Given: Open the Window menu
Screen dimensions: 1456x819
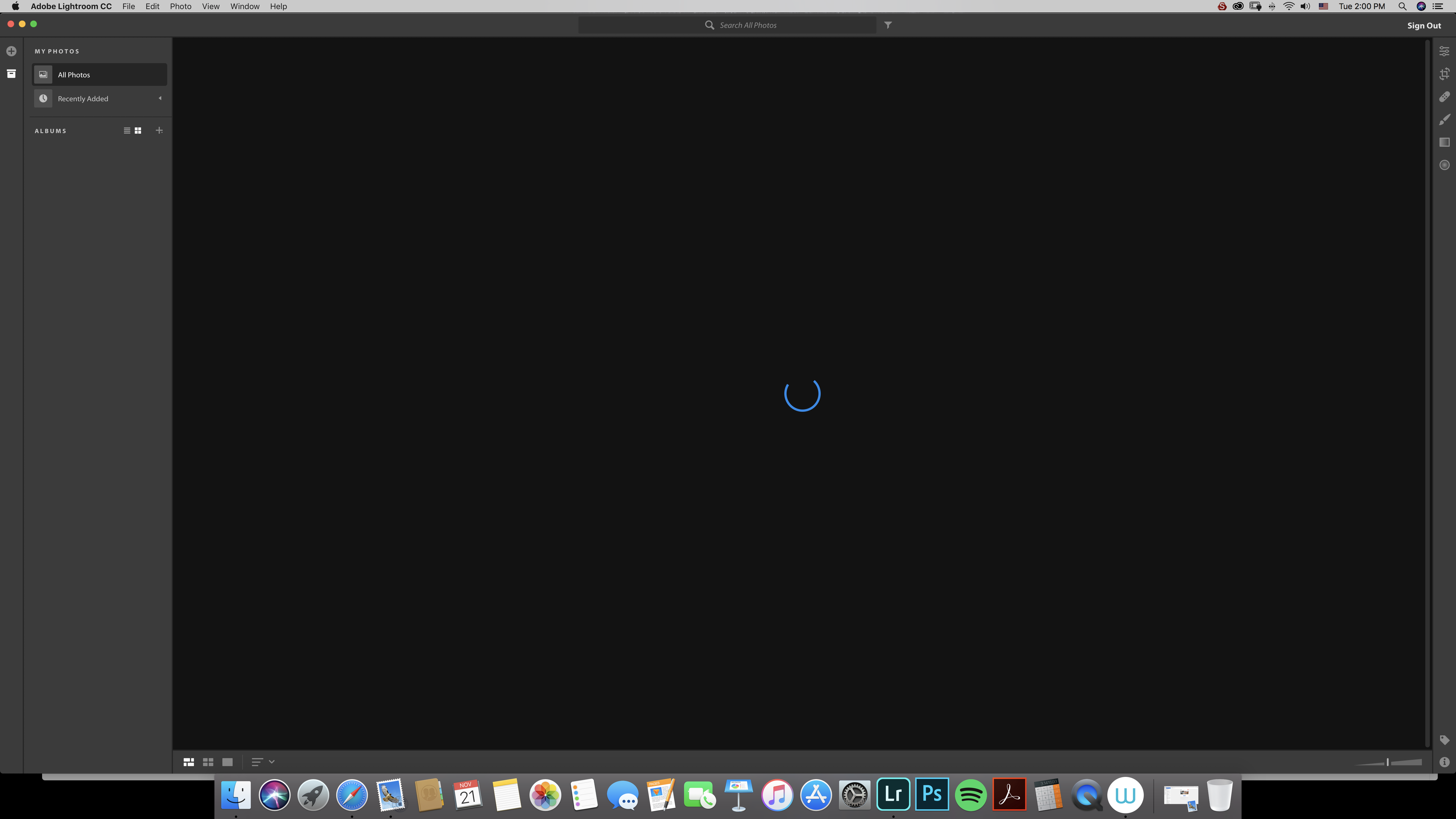Looking at the screenshot, I should [x=245, y=6].
